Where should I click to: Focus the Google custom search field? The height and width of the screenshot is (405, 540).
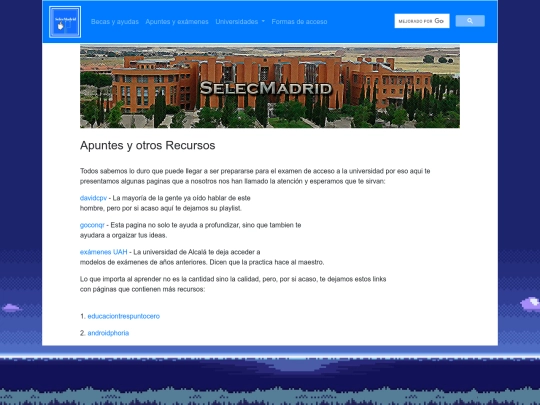[422, 21]
